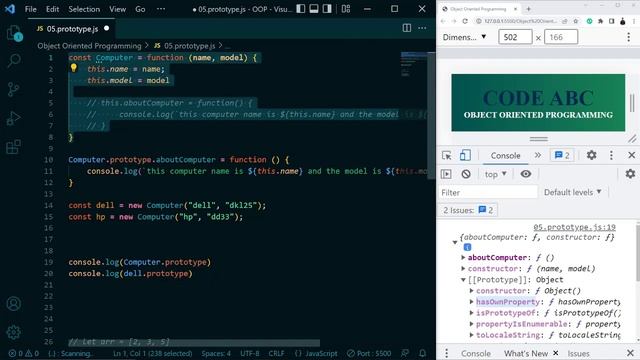Show more DevTools tabs chevron
The width and height of the screenshot is (640, 360).
[x=538, y=156]
